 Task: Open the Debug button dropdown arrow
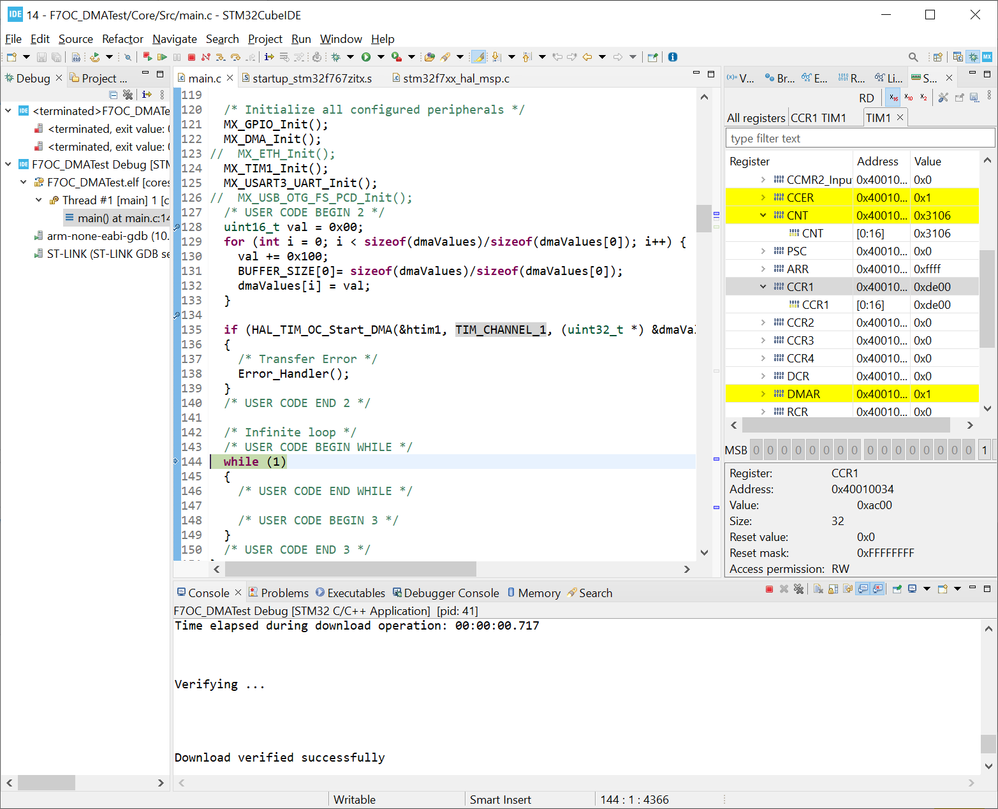point(350,57)
